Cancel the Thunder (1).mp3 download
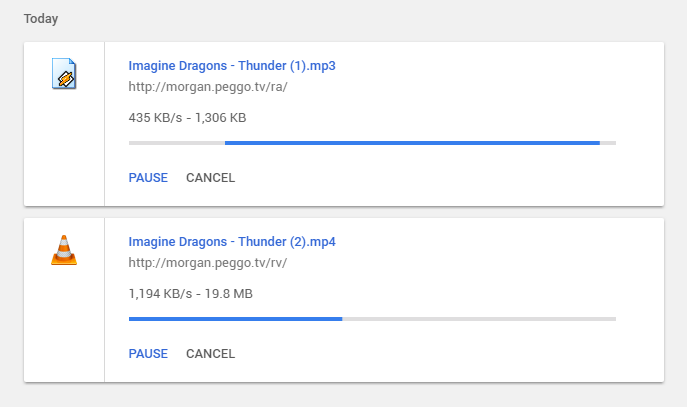 (x=210, y=178)
